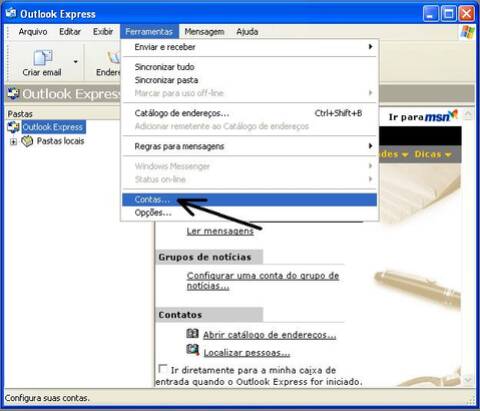
Task: Click the address book icon beside Abrir catálogo
Action: tap(192, 333)
